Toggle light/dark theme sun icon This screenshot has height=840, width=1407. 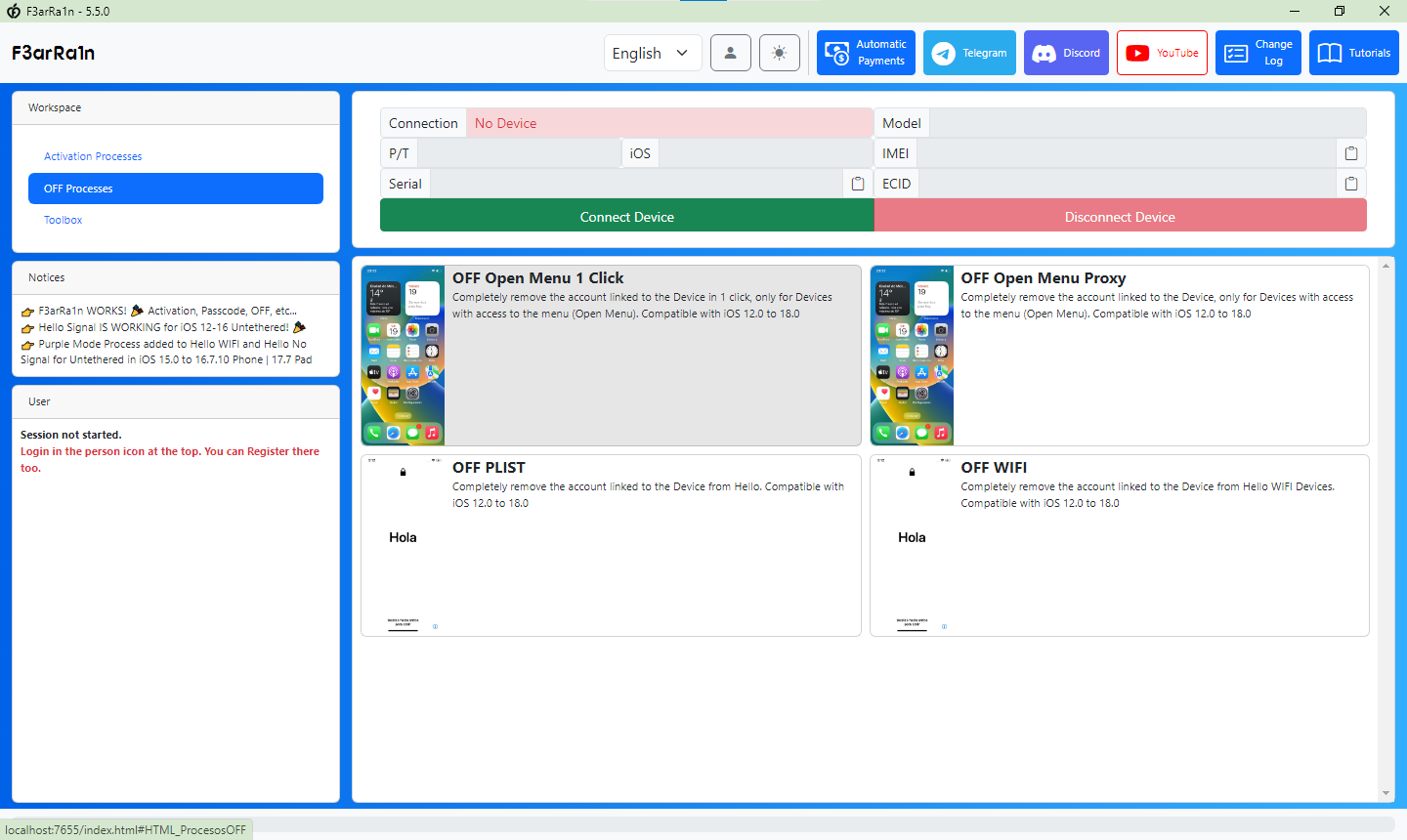[x=779, y=53]
